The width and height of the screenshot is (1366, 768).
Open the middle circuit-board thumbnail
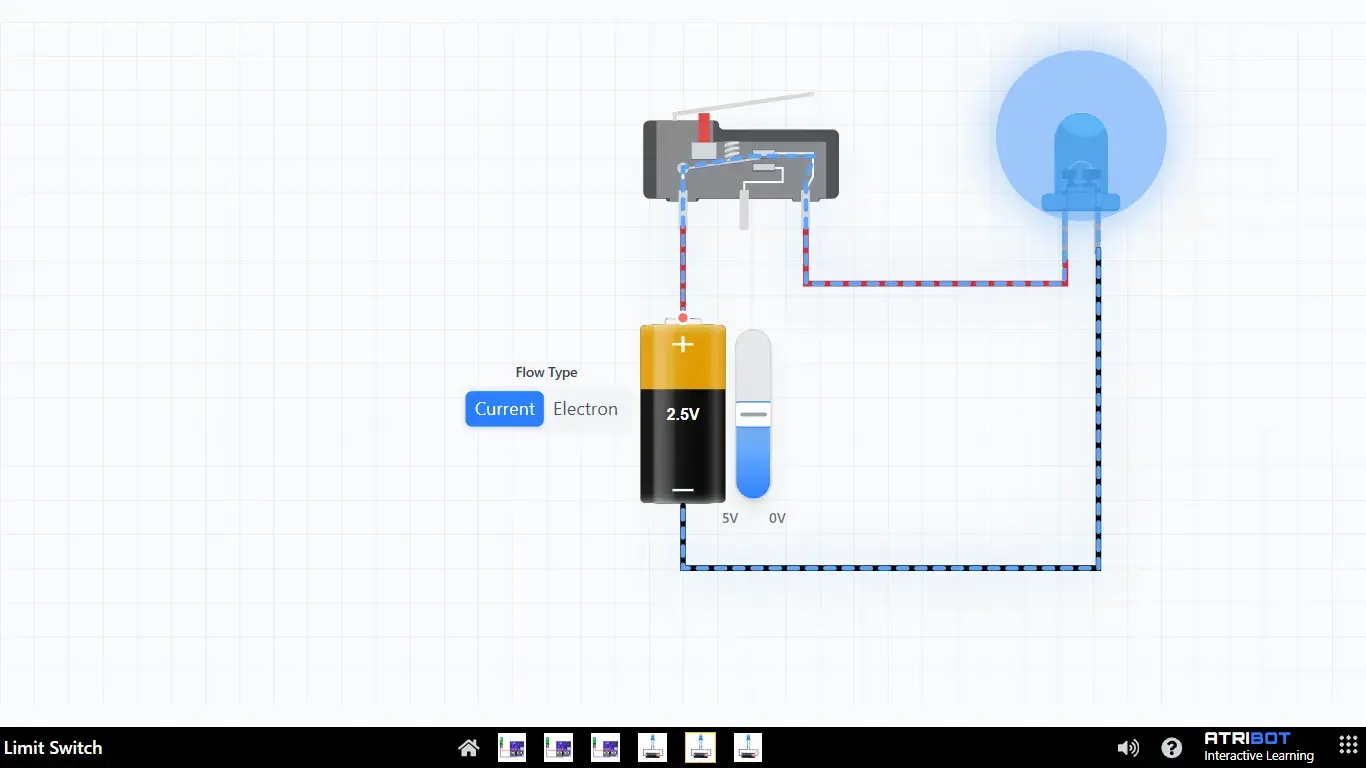tap(558, 747)
